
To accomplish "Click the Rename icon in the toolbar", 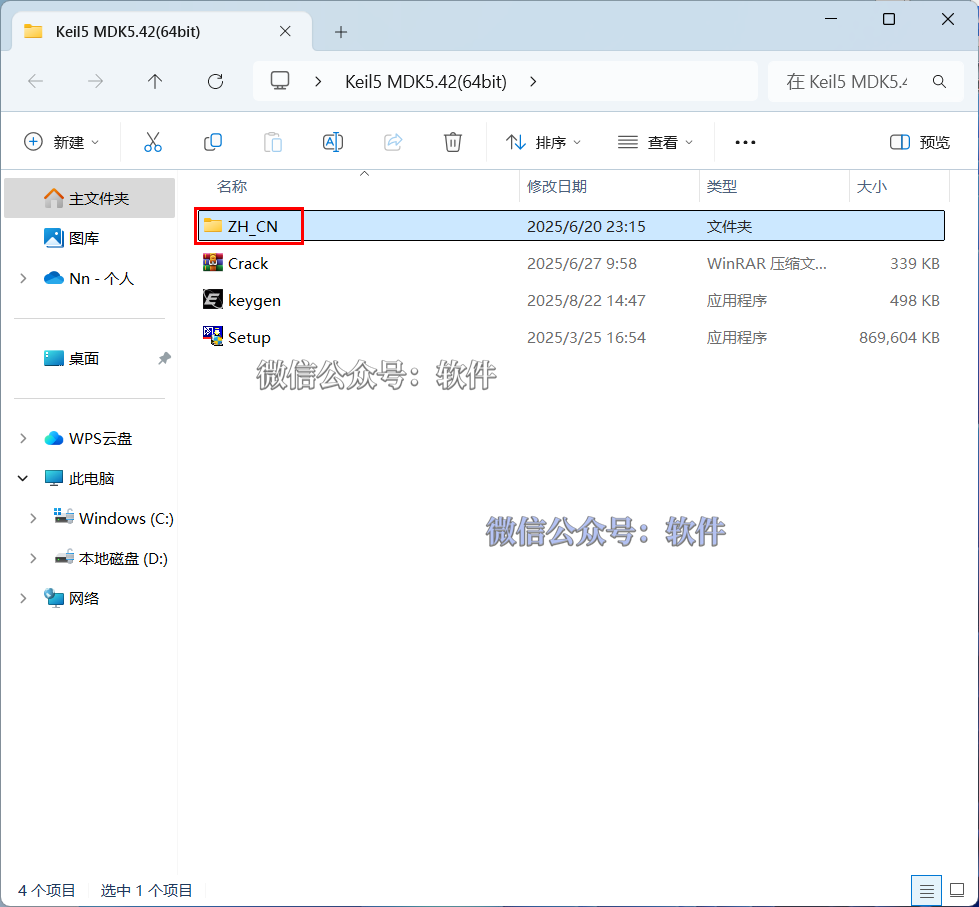I will 333,142.
